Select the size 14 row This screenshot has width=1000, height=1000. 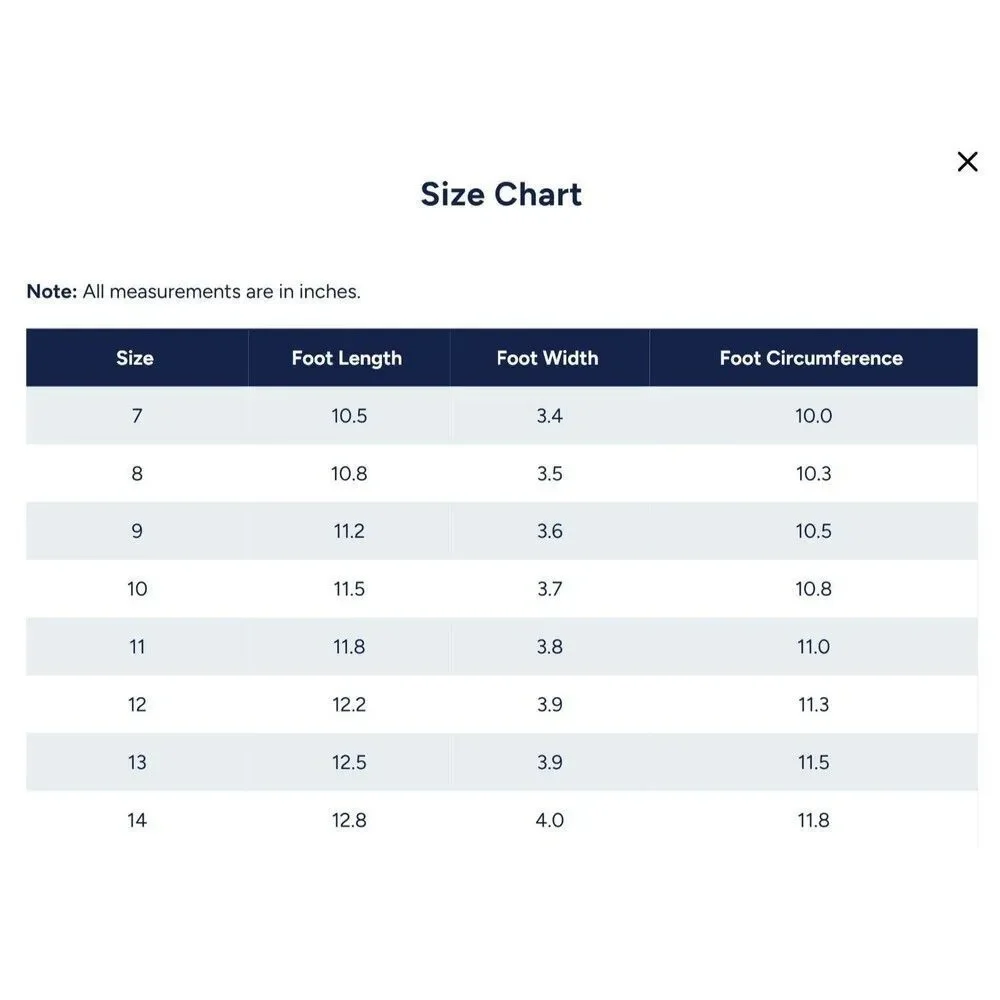pyautogui.click(x=501, y=820)
